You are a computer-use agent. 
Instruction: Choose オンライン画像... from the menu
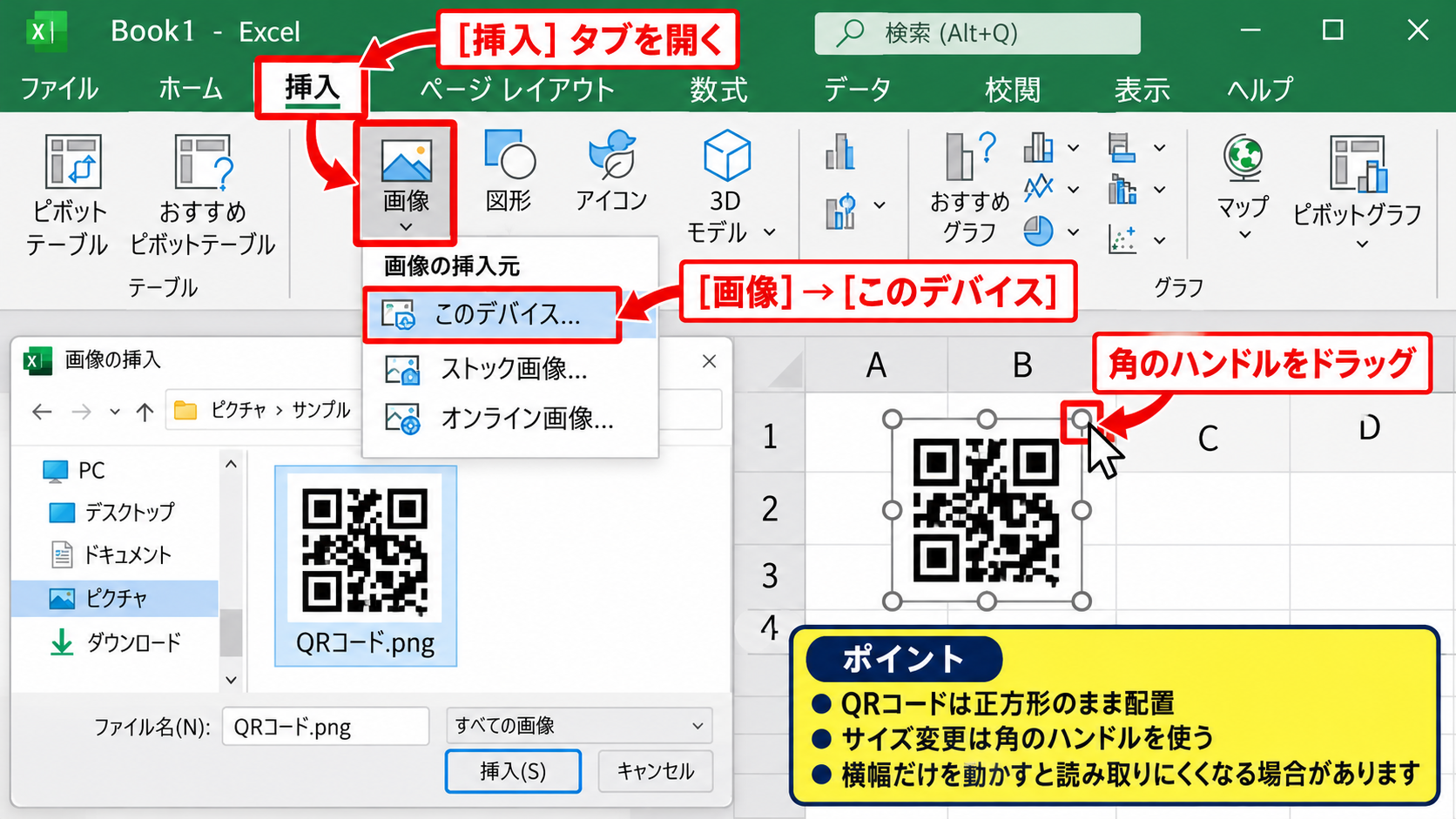pyautogui.click(x=510, y=419)
